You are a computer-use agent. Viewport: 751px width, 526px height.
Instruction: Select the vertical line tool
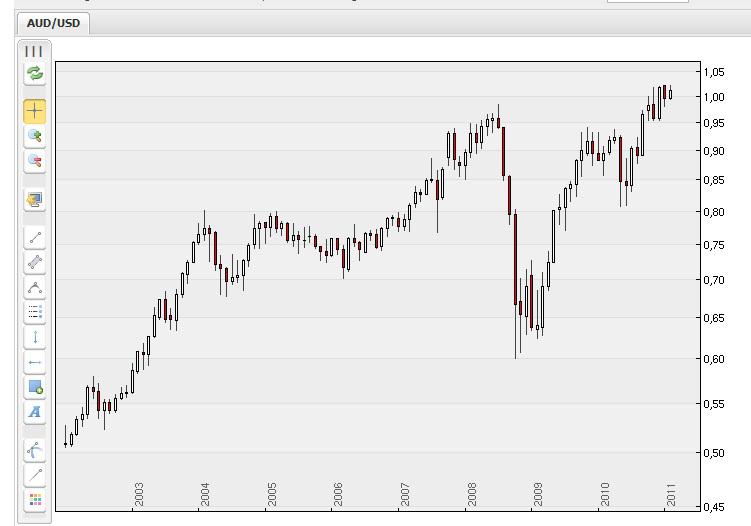click(34, 337)
